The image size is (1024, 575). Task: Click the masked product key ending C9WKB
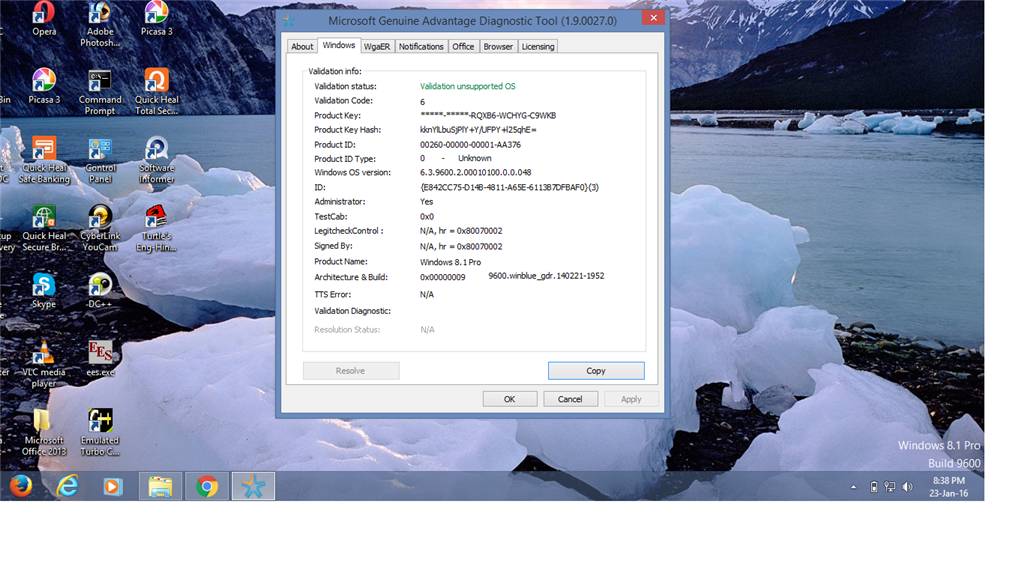click(x=488, y=116)
